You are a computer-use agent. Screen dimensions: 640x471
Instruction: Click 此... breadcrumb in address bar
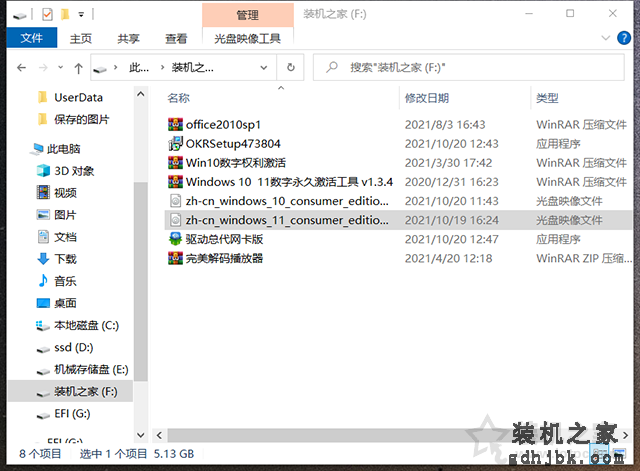(139, 67)
